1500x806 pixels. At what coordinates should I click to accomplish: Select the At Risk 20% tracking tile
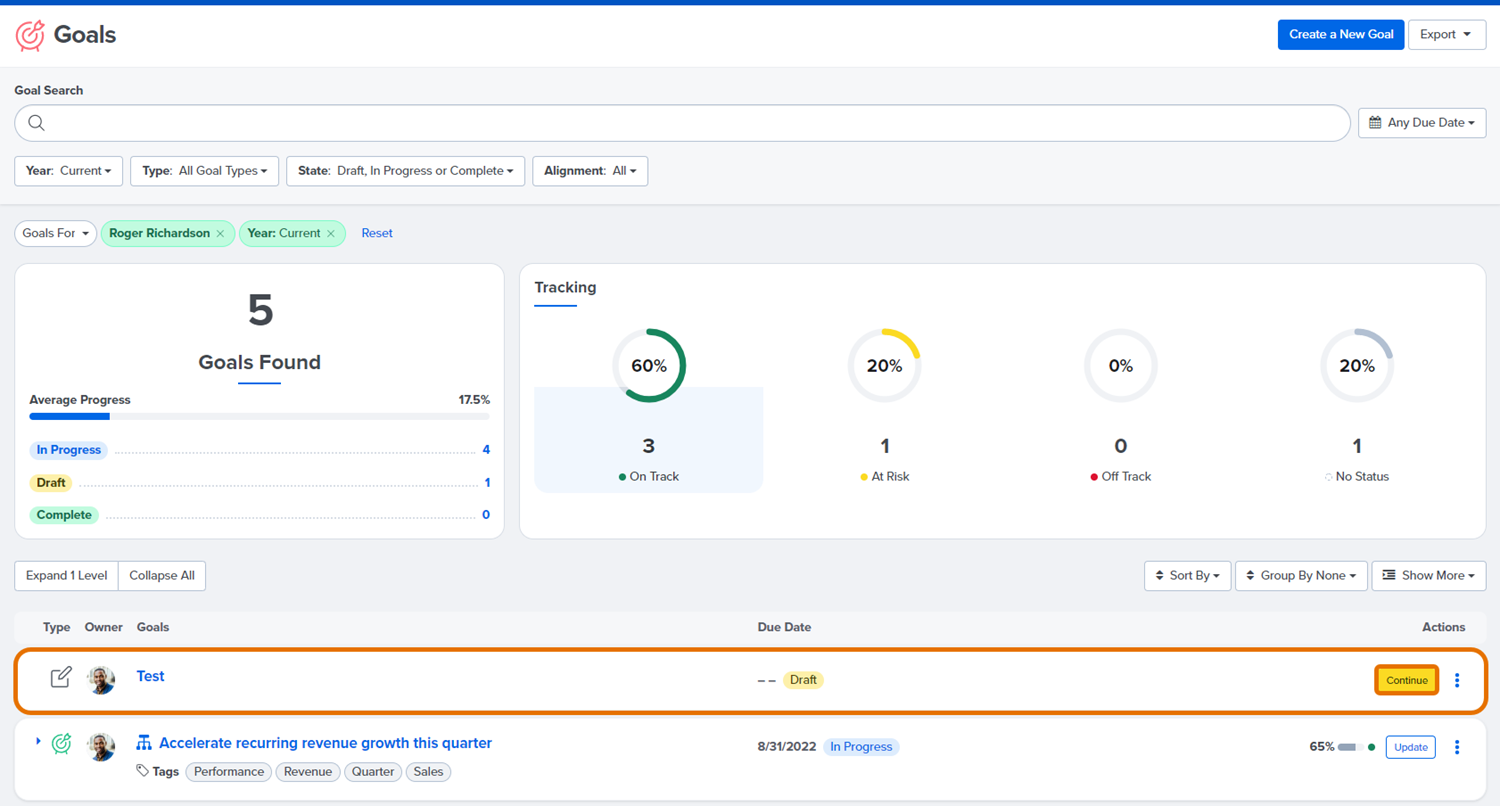coord(885,409)
